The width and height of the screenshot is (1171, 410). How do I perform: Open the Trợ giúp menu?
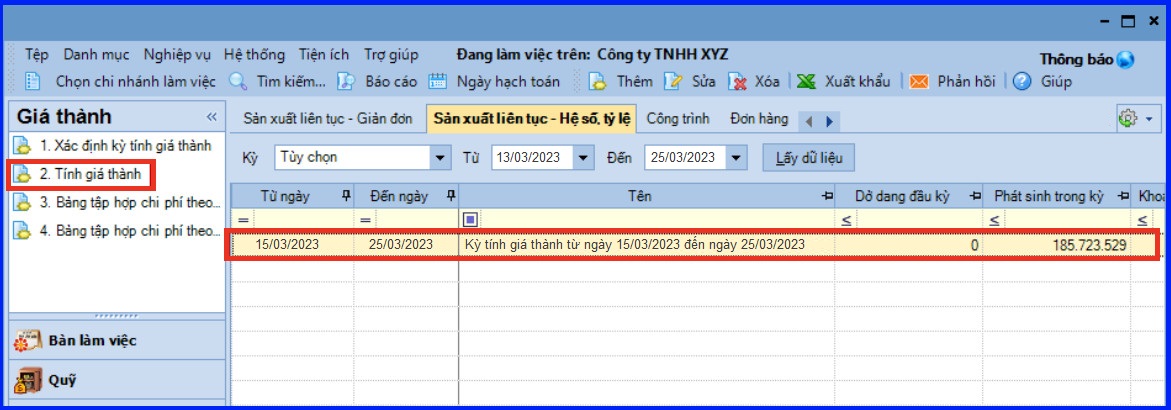pos(391,55)
